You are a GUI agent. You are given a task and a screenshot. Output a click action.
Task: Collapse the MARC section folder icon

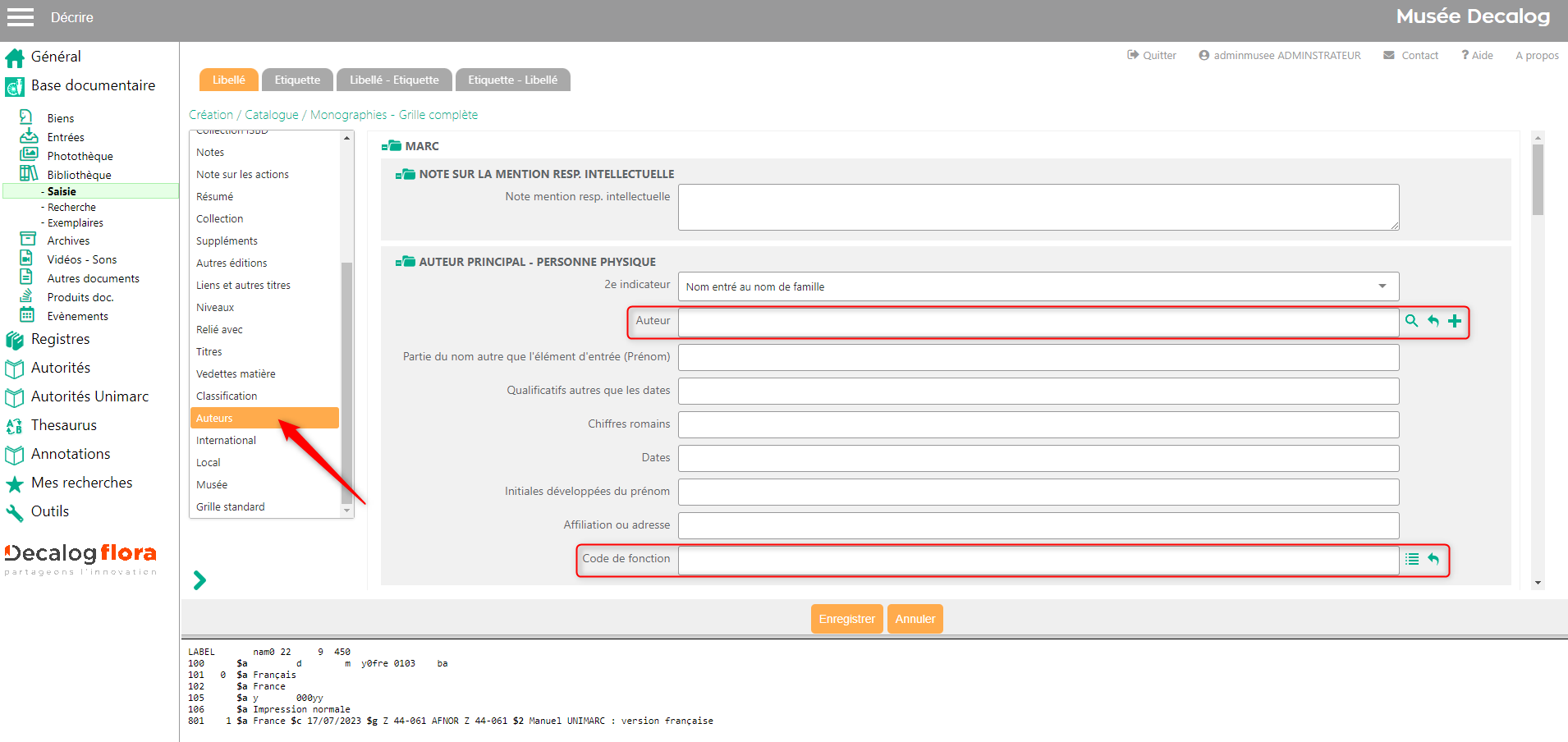coord(391,146)
